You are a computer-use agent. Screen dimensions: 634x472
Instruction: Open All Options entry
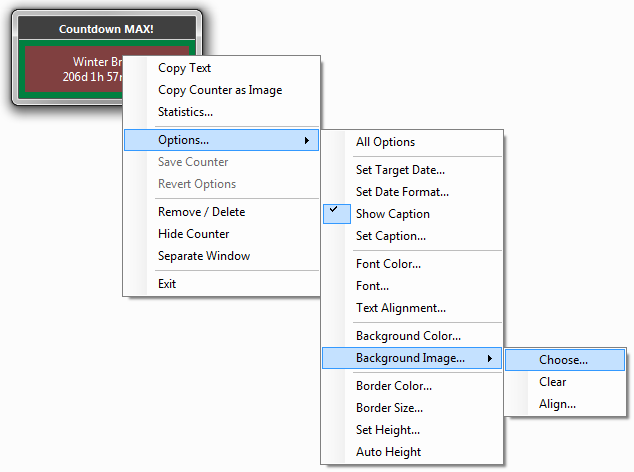click(x=385, y=142)
